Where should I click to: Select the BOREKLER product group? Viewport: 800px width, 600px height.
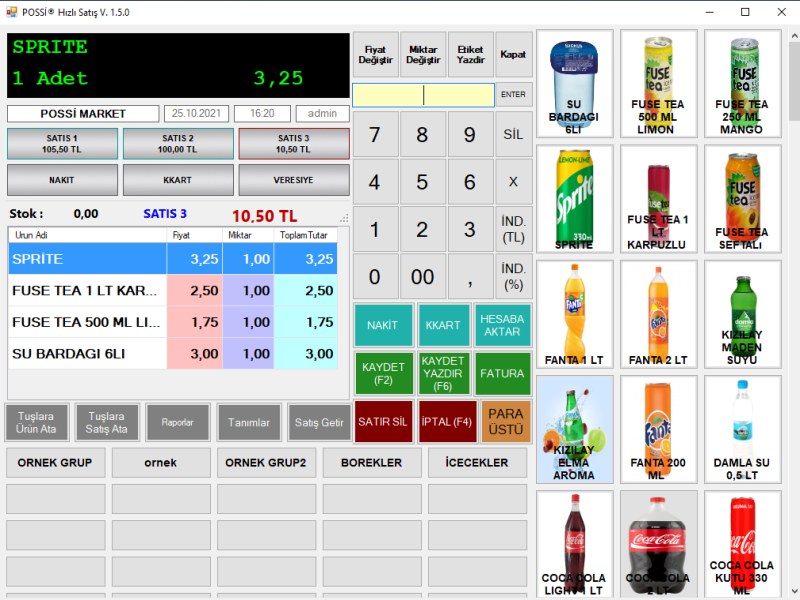(x=372, y=463)
